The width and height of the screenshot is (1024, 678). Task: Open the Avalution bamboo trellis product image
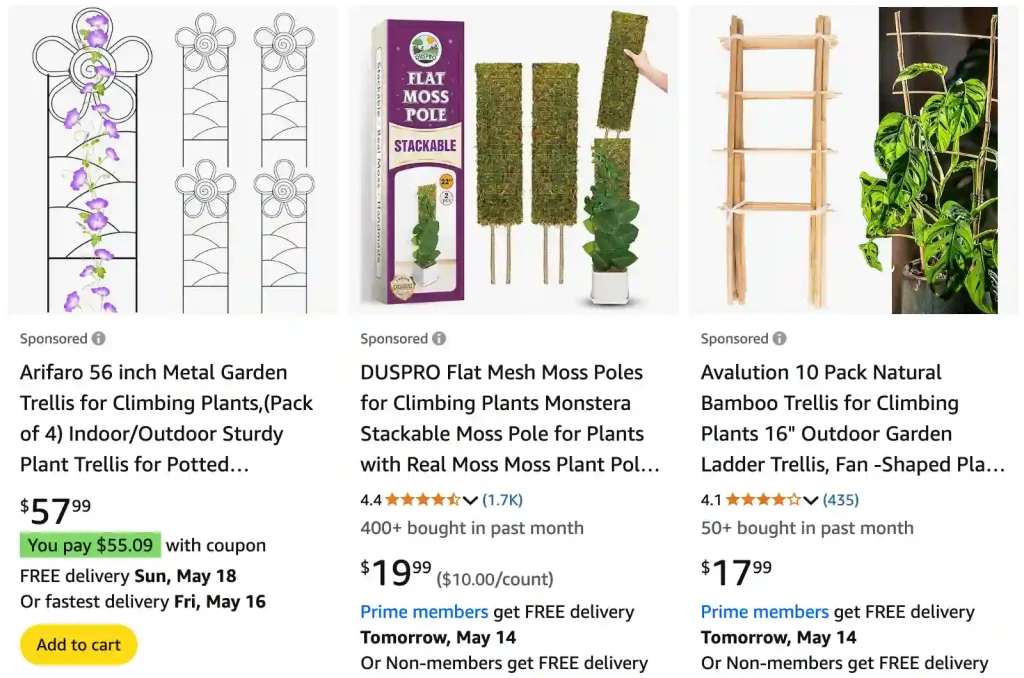coord(853,160)
